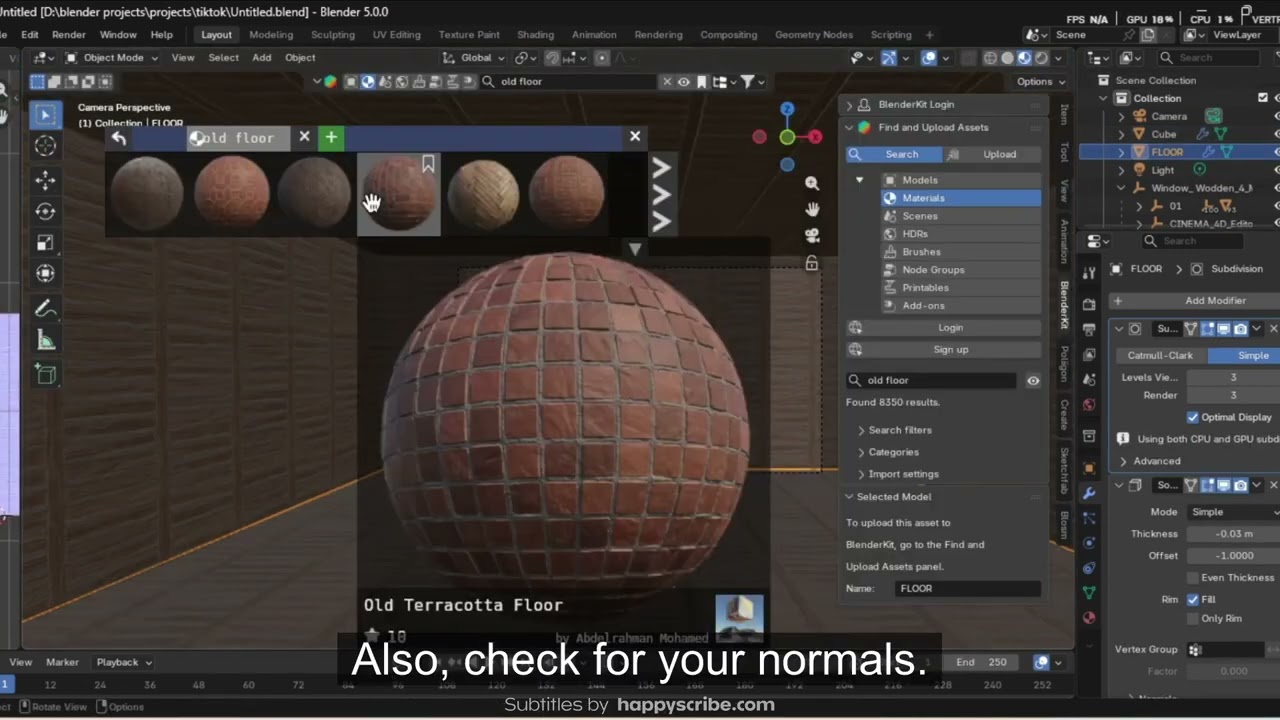Select Catmull-Clark subdivision type
Image resolution: width=1280 pixels, height=720 pixels.
click(1160, 355)
